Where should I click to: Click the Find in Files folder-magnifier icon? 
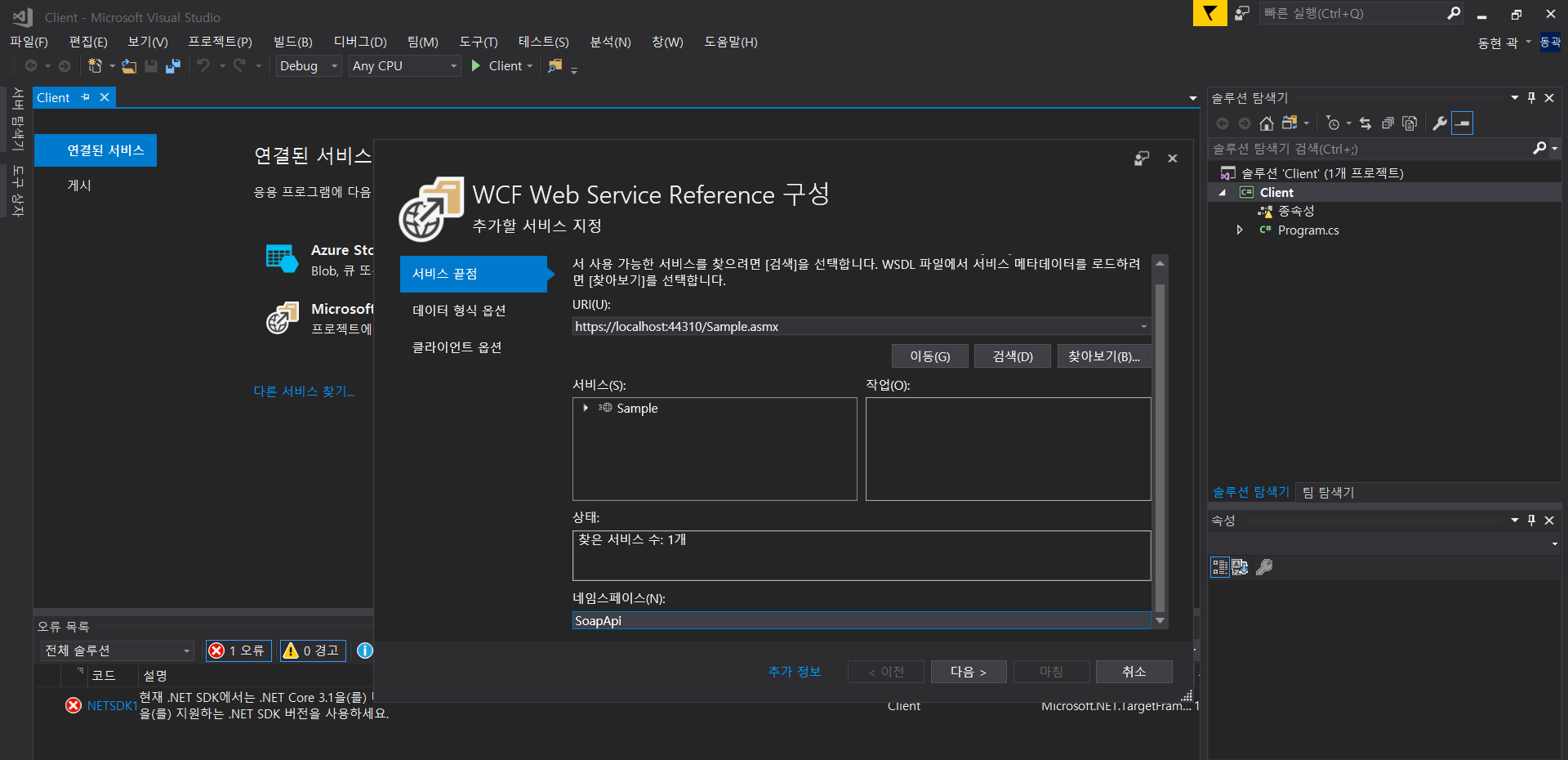(555, 65)
